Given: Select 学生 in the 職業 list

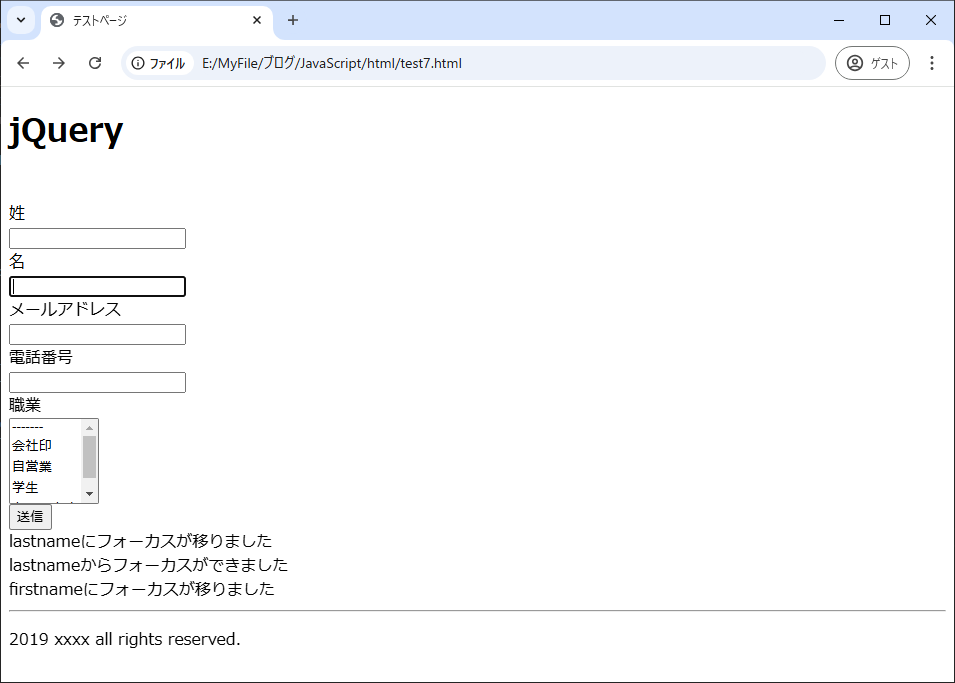Looking at the screenshot, I should pos(46,487).
